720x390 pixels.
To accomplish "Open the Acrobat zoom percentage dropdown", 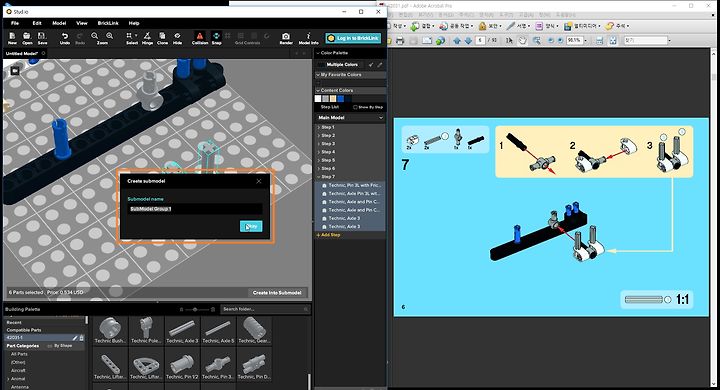I will click(x=585, y=40).
